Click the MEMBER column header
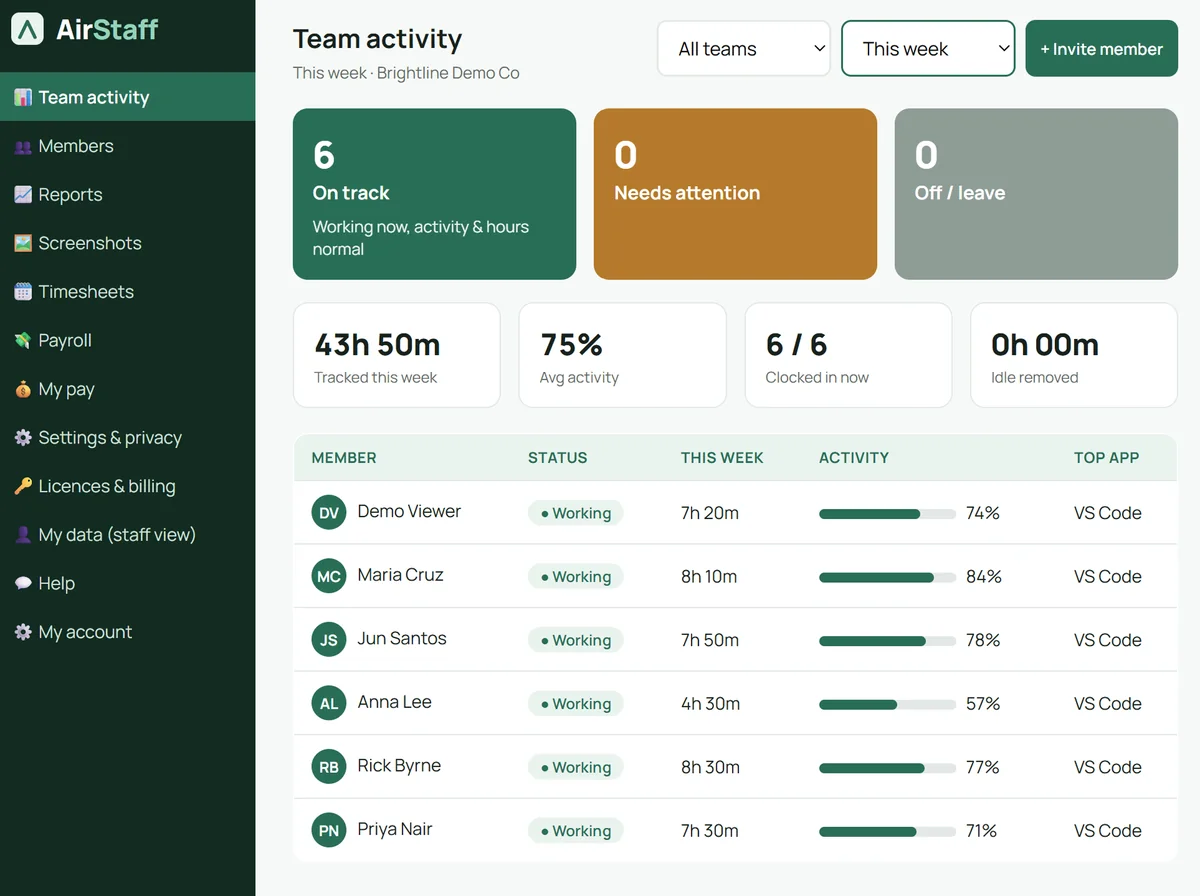Image resolution: width=1200 pixels, height=896 pixels. (x=344, y=458)
